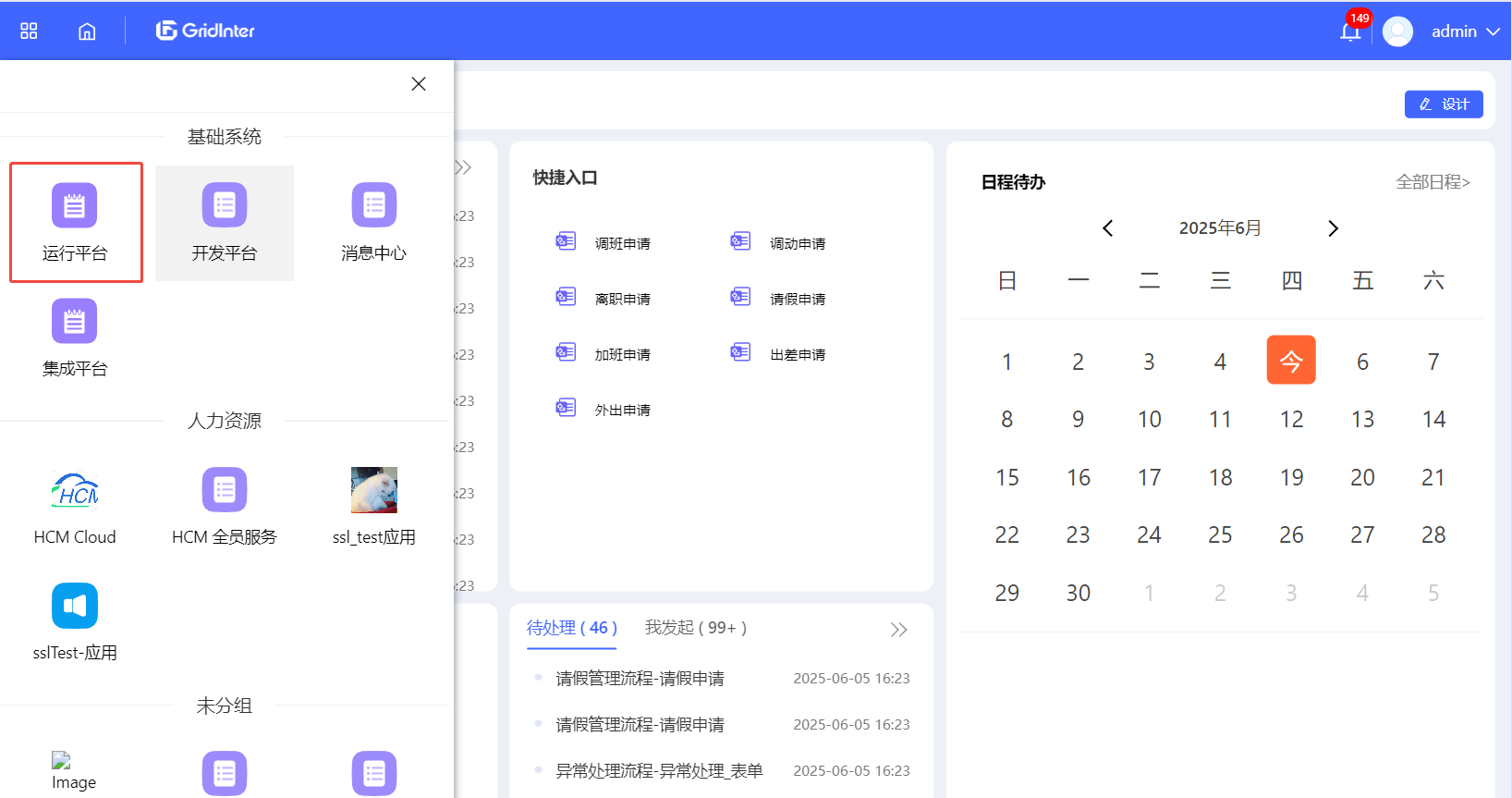Launch HCM 全员服务 application

tap(225, 507)
